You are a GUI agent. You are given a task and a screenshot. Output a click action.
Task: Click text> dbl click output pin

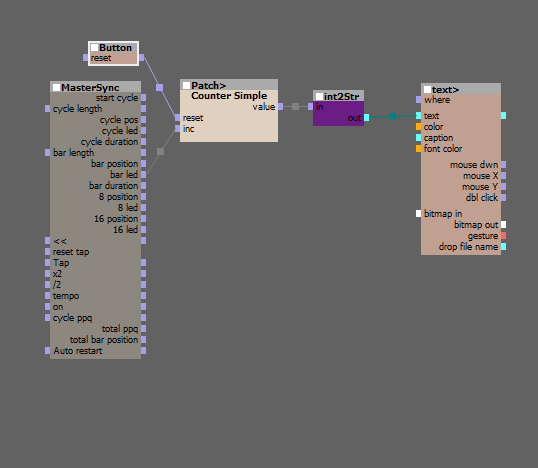click(503, 198)
